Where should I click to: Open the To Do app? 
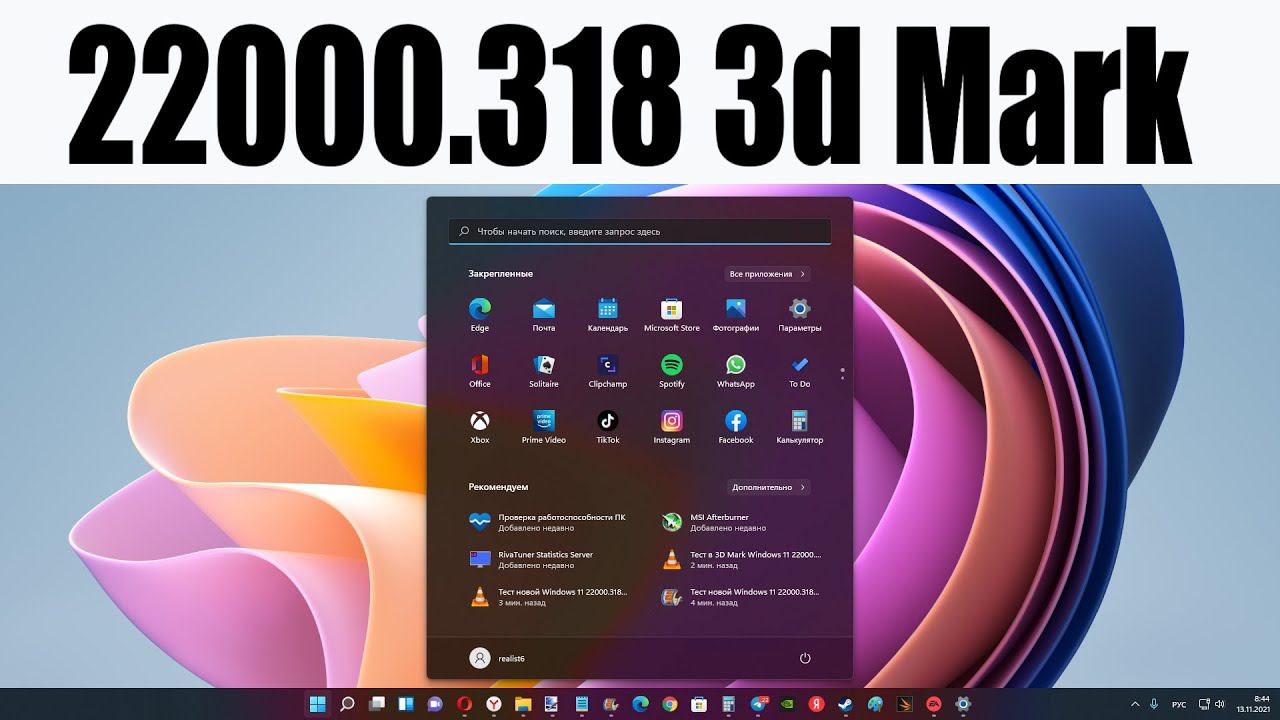coord(800,370)
